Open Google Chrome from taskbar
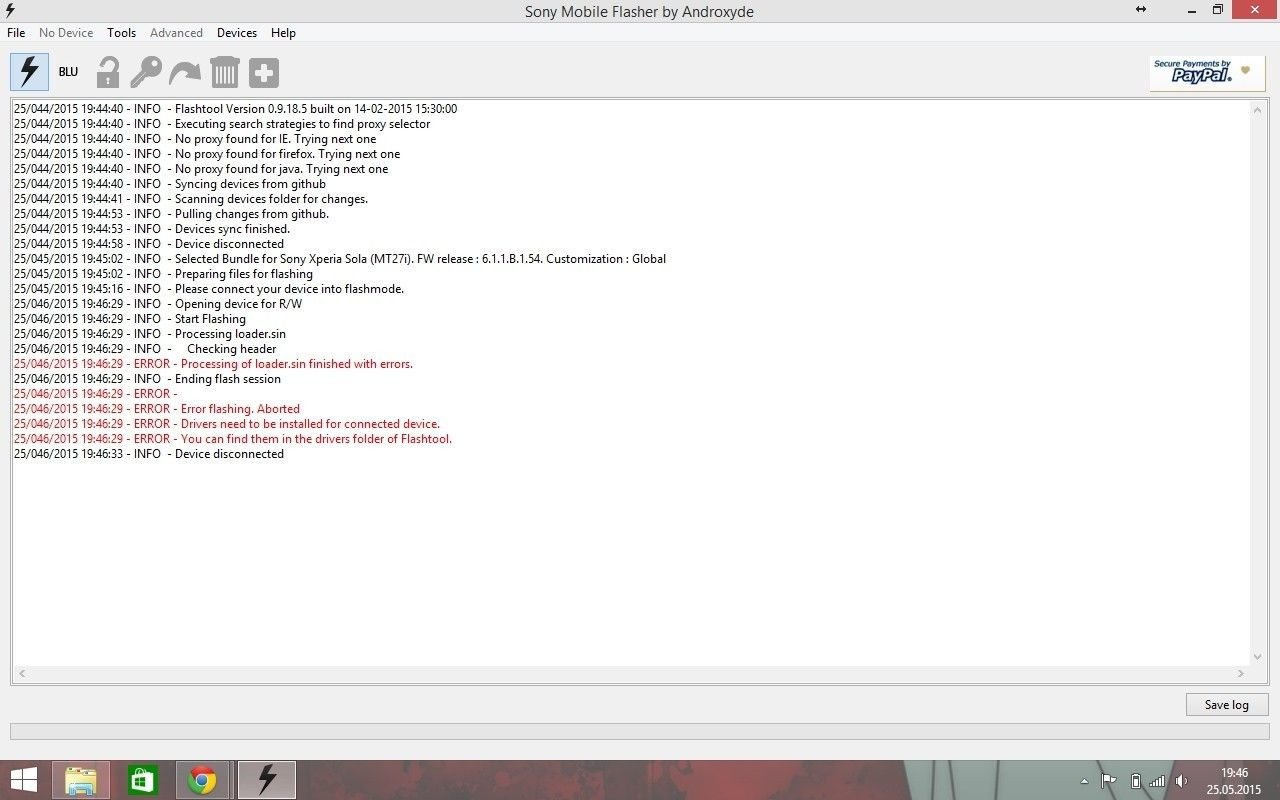This screenshot has width=1280, height=800. pos(203,780)
